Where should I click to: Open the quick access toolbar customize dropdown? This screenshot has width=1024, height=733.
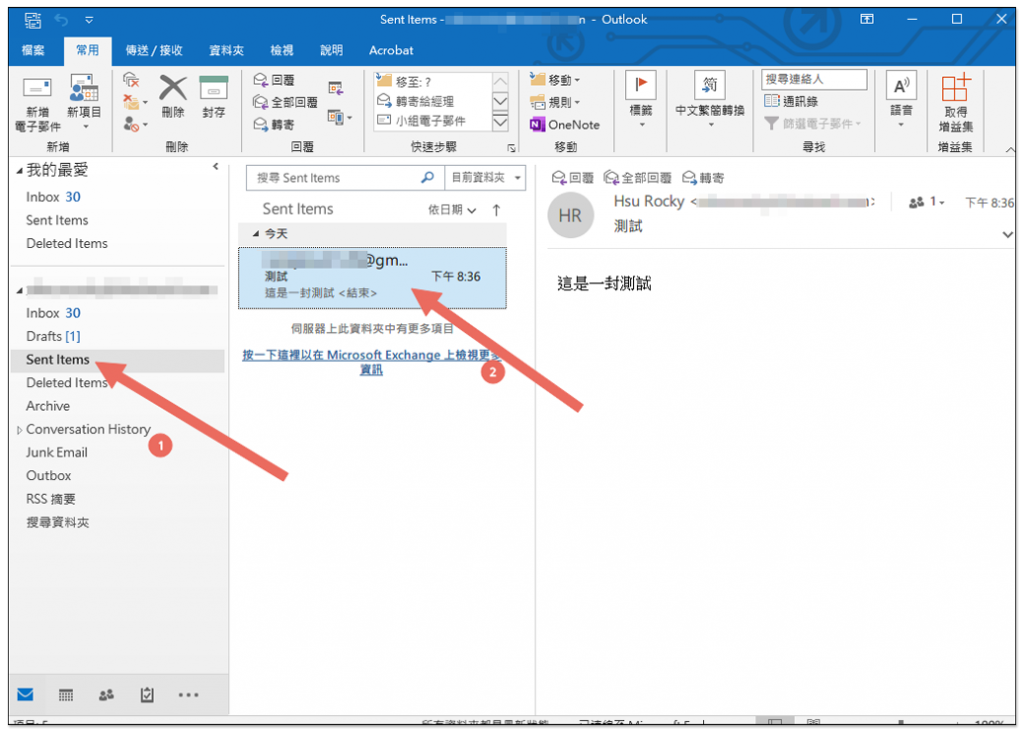coord(89,20)
